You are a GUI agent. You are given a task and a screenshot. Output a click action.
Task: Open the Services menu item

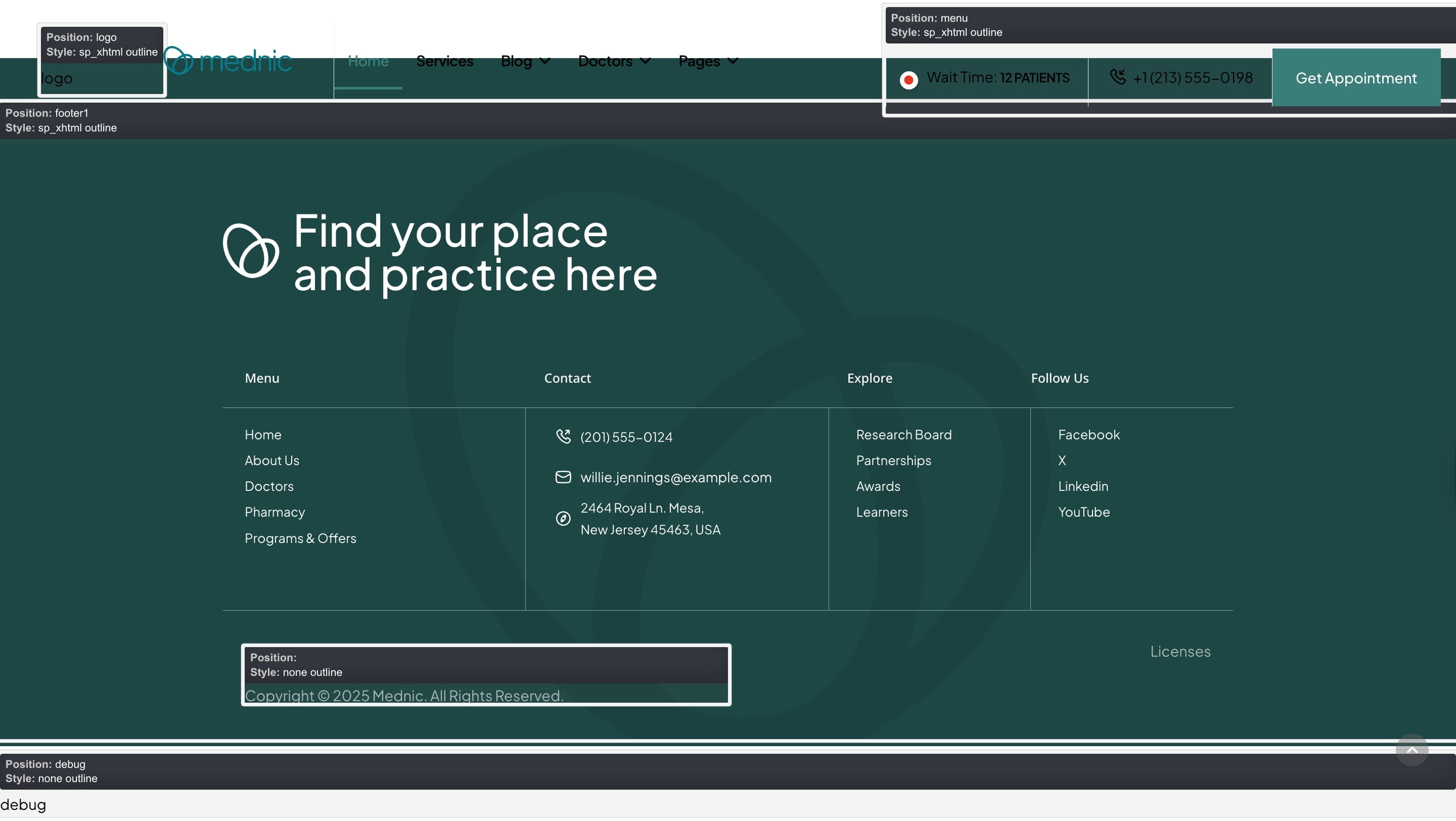click(x=444, y=61)
